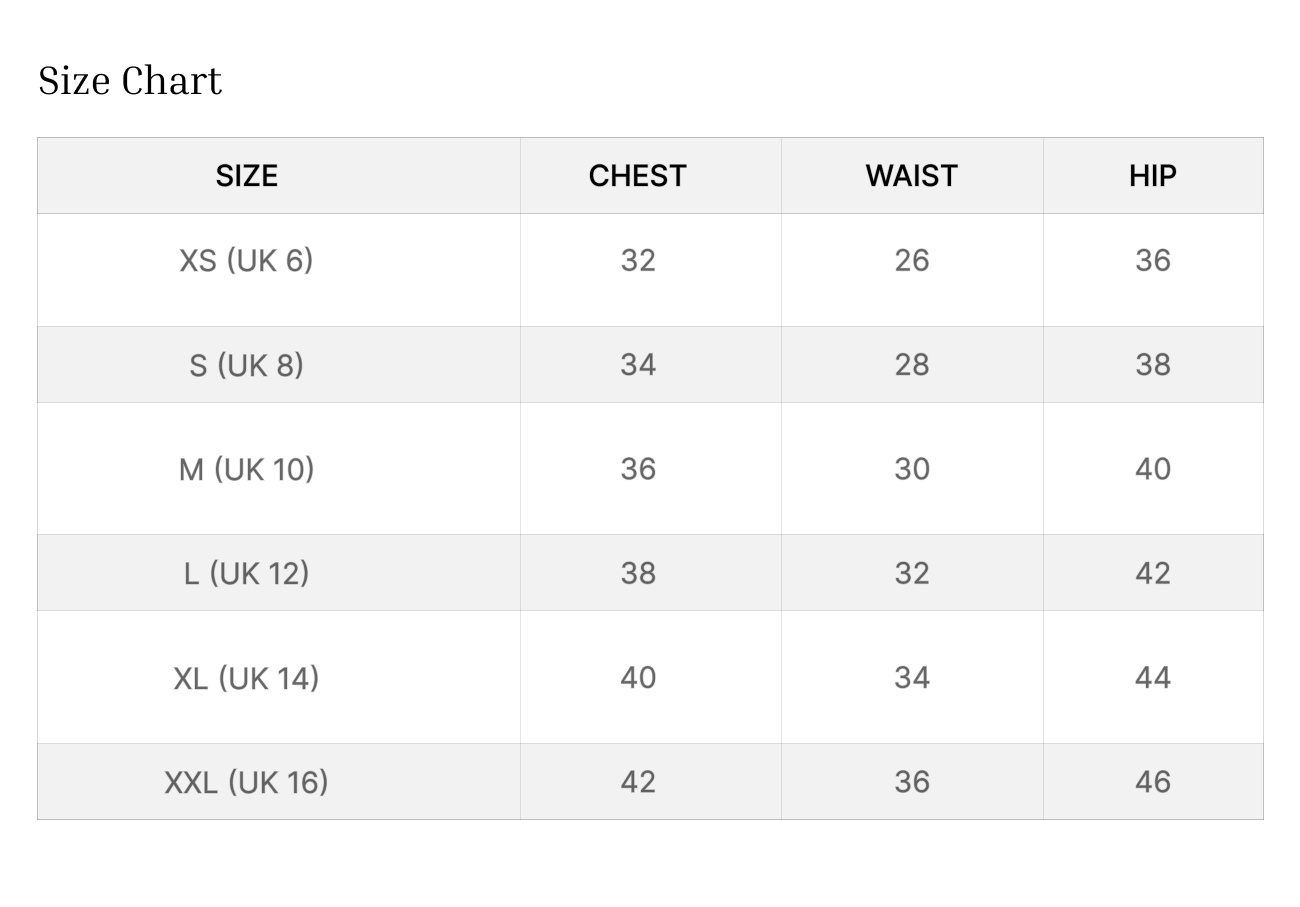1300x907 pixels.
Task: Select waist value 28 for size S
Action: 912,365
